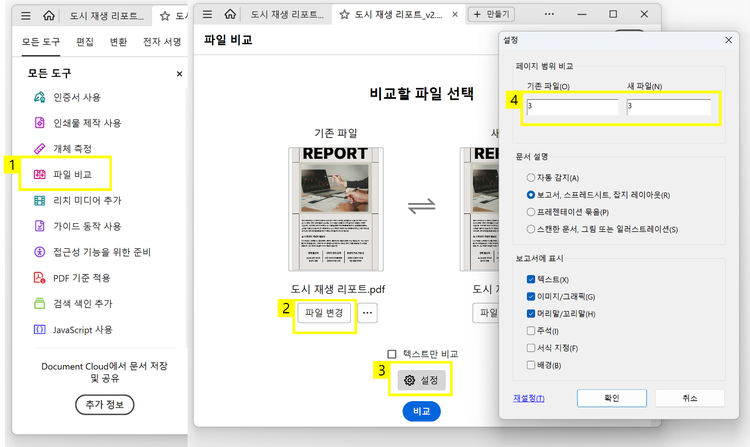Open 인쇄물 제작 사용 tool icon
Viewport: 750px width, 447px height.
tap(40, 123)
